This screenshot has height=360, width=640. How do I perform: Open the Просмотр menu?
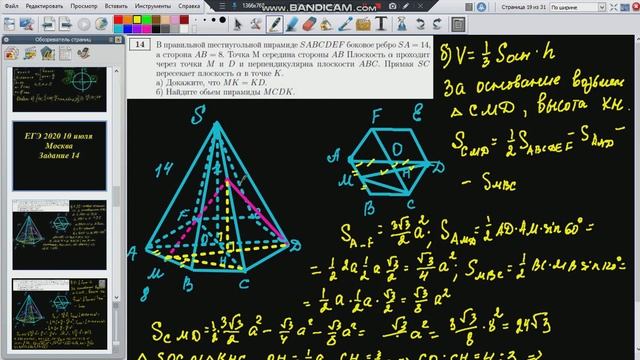pyautogui.click(x=84, y=6)
